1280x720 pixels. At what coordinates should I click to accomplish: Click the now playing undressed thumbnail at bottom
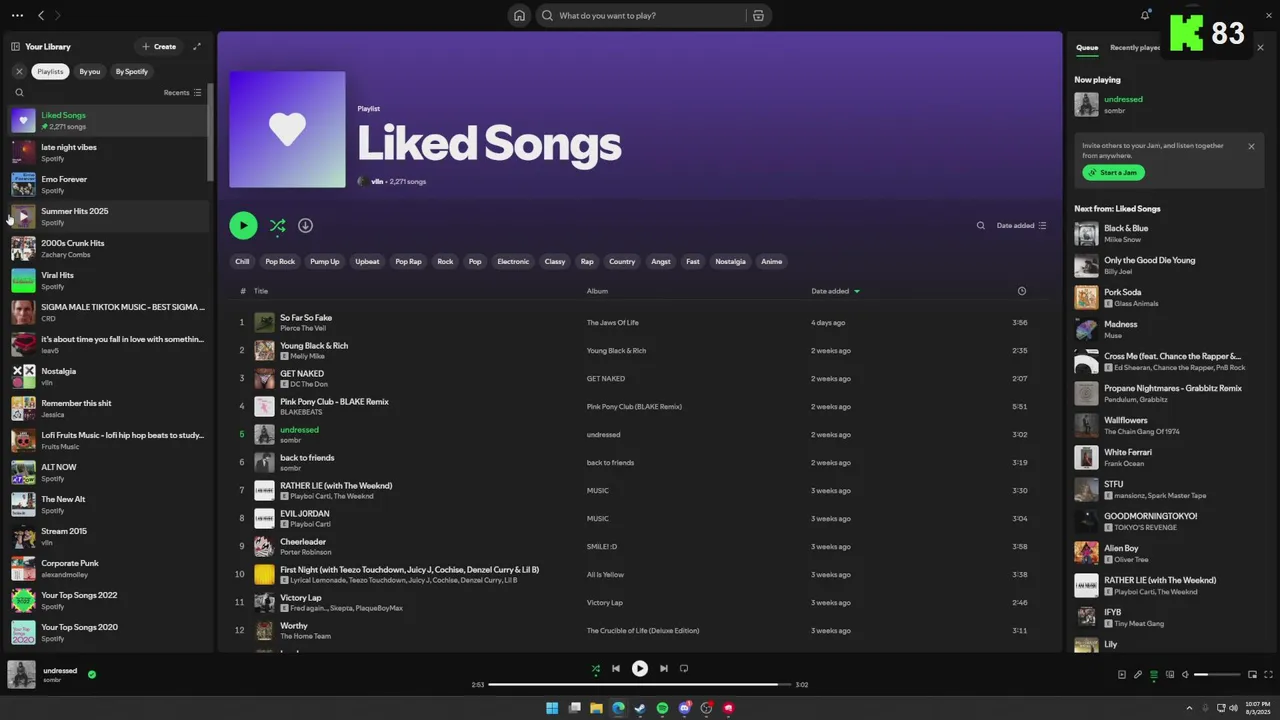22,674
